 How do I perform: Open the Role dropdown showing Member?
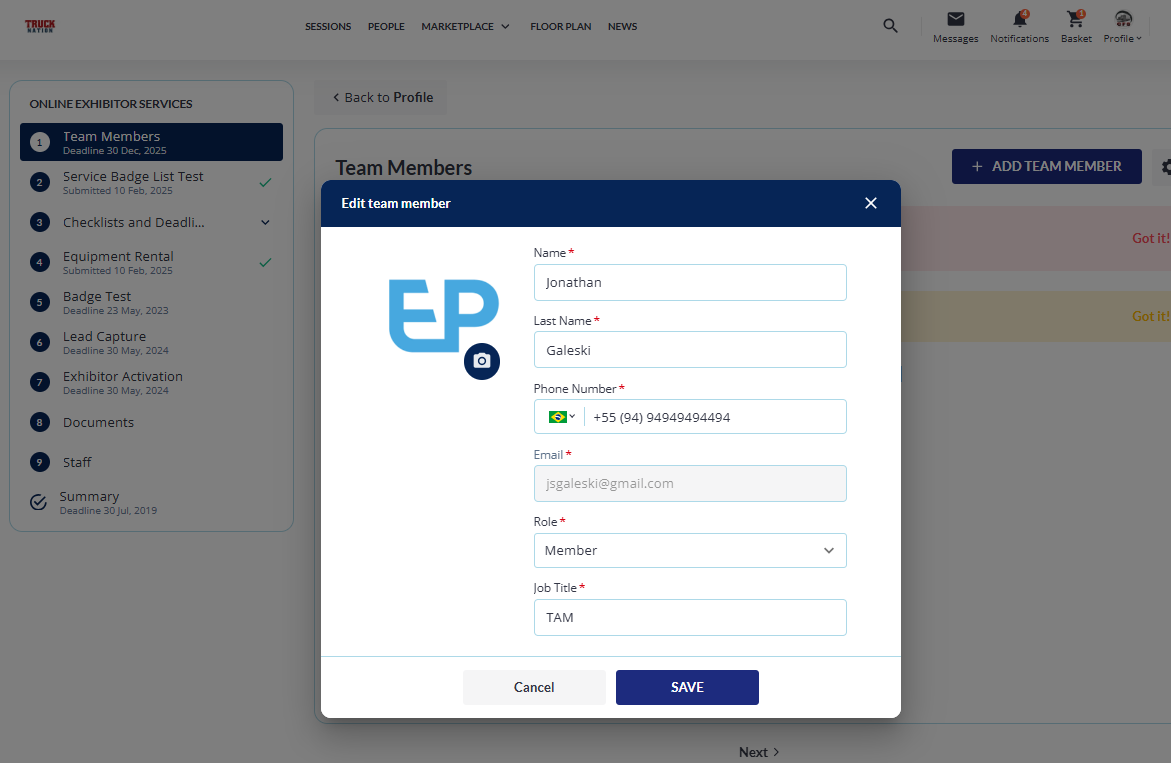click(690, 550)
